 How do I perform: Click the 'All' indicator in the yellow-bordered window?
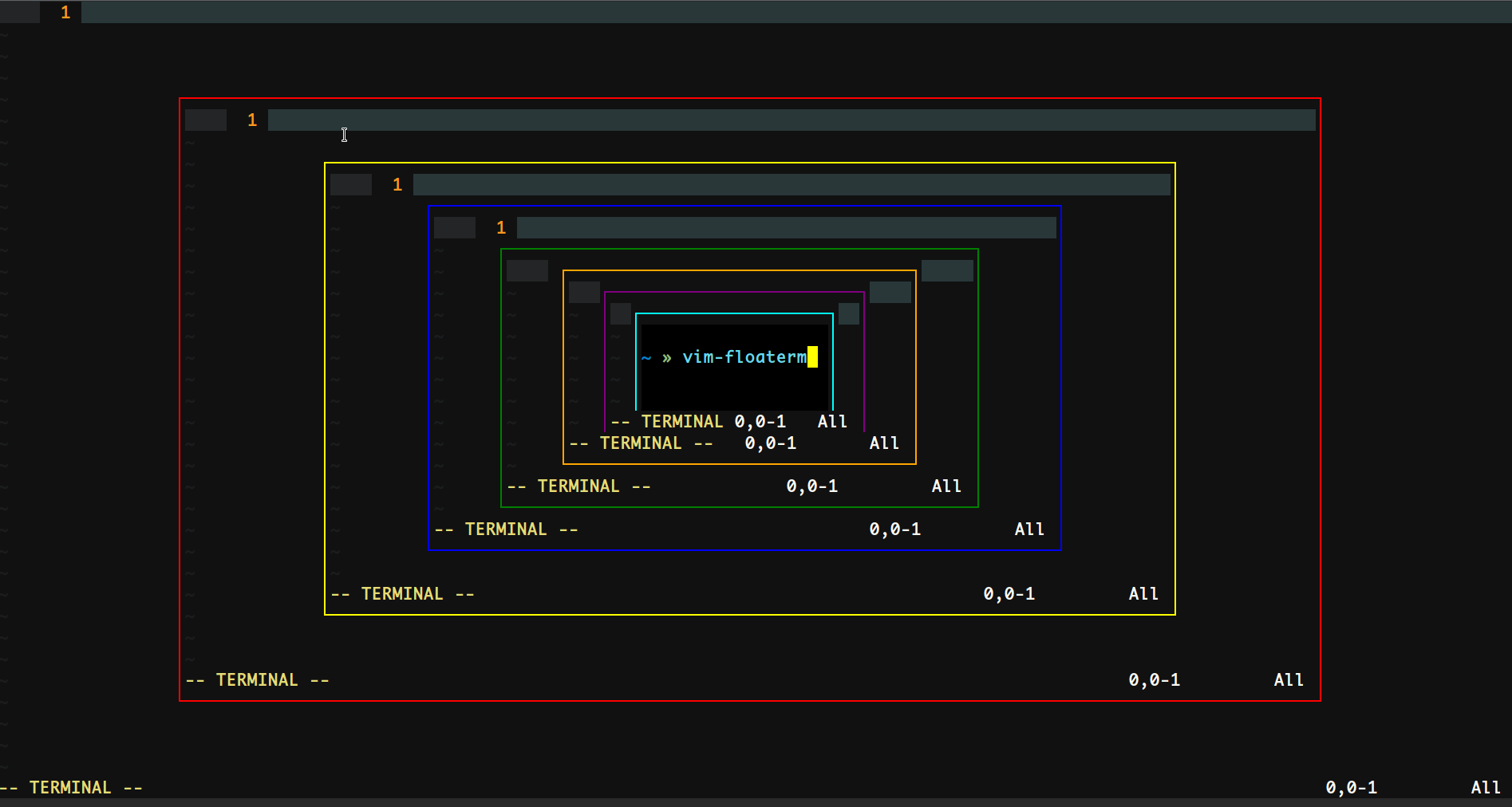(x=1143, y=594)
